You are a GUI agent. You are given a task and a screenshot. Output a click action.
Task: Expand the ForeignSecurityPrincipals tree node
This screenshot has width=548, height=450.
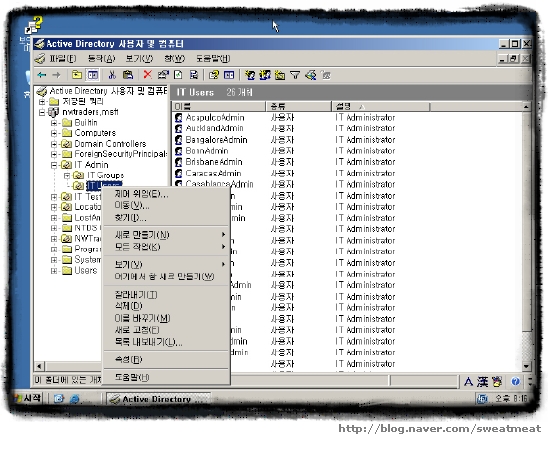pos(54,154)
